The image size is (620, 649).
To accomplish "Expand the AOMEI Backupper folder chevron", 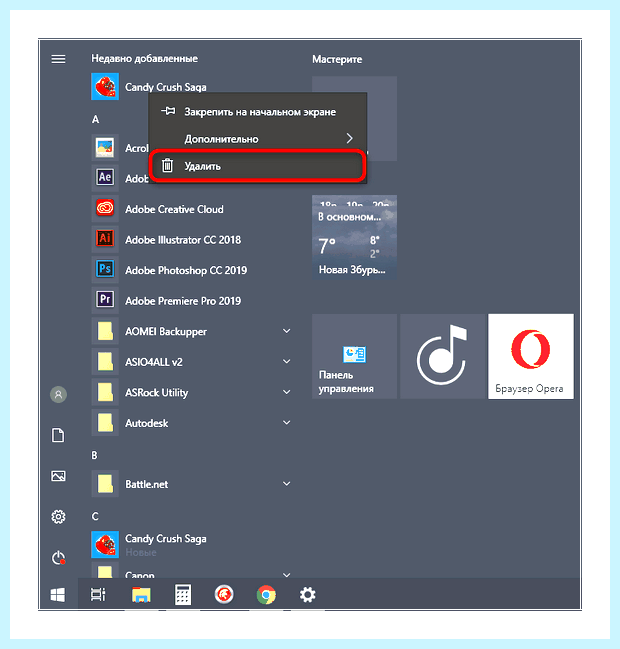I will coord(286,331).
